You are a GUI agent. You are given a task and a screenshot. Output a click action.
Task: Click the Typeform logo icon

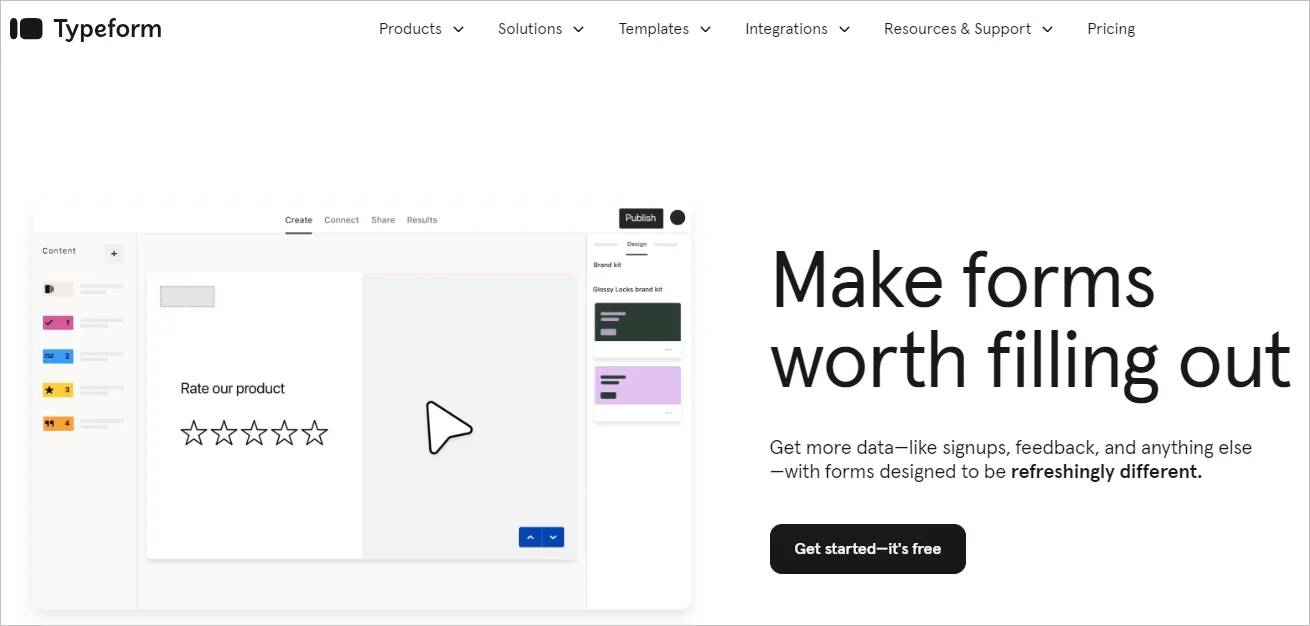point(26,29)
